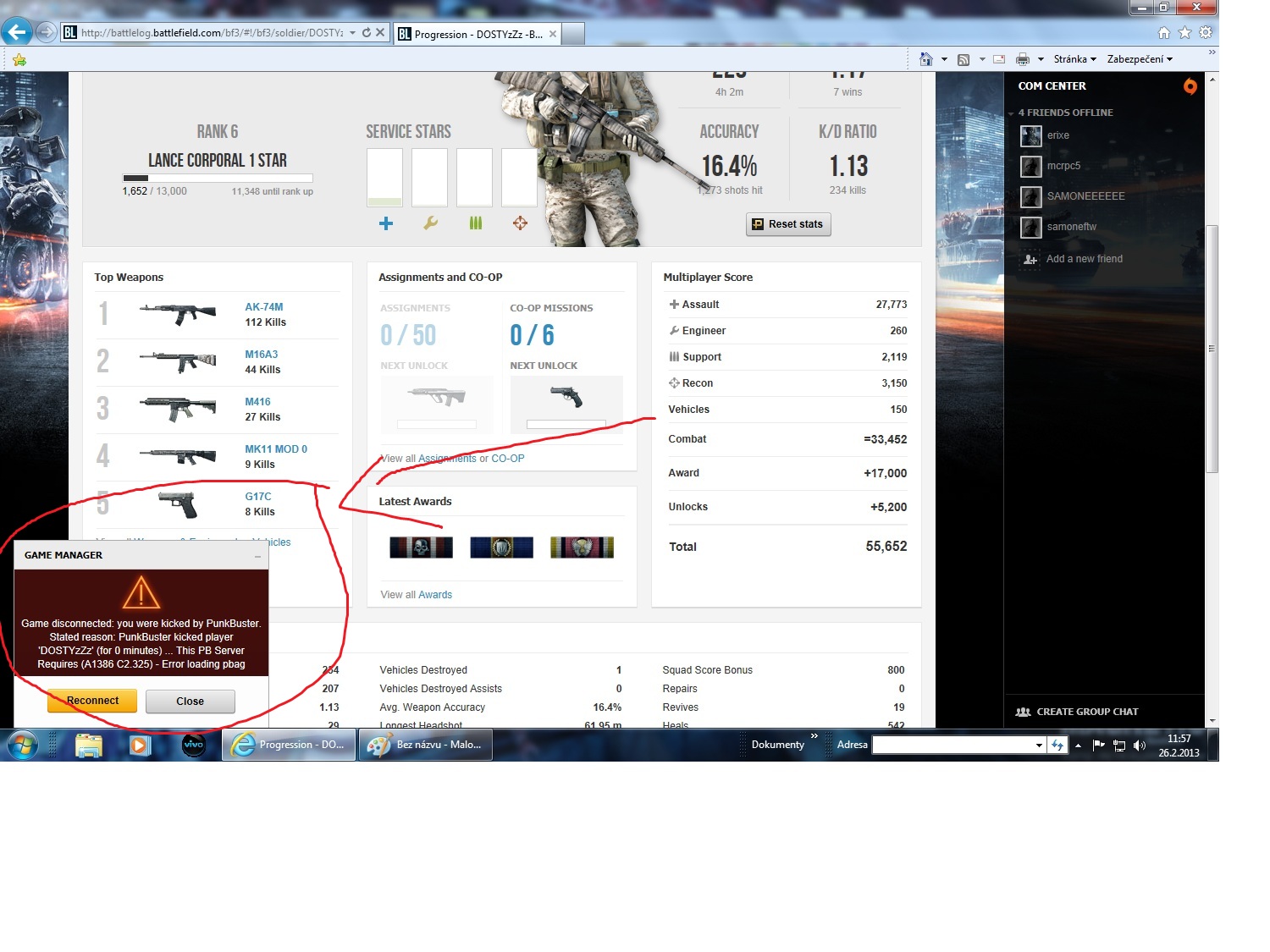
Task: Click the command bar Home page icon
Action: click(x=926, y=59)
